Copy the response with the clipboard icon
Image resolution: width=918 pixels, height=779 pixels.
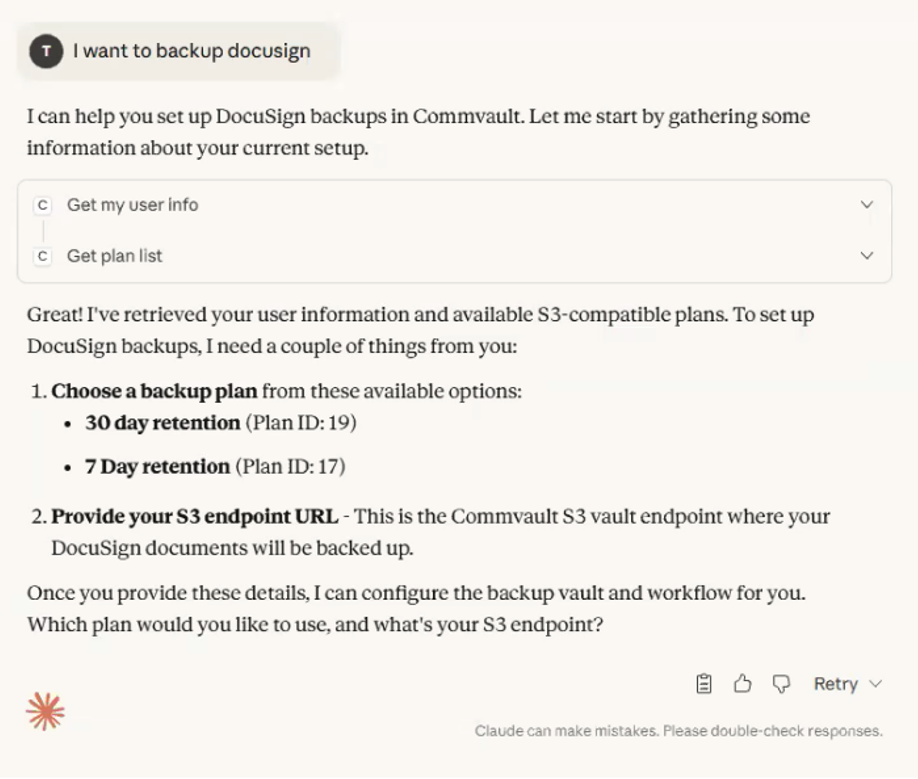[704, 684]
